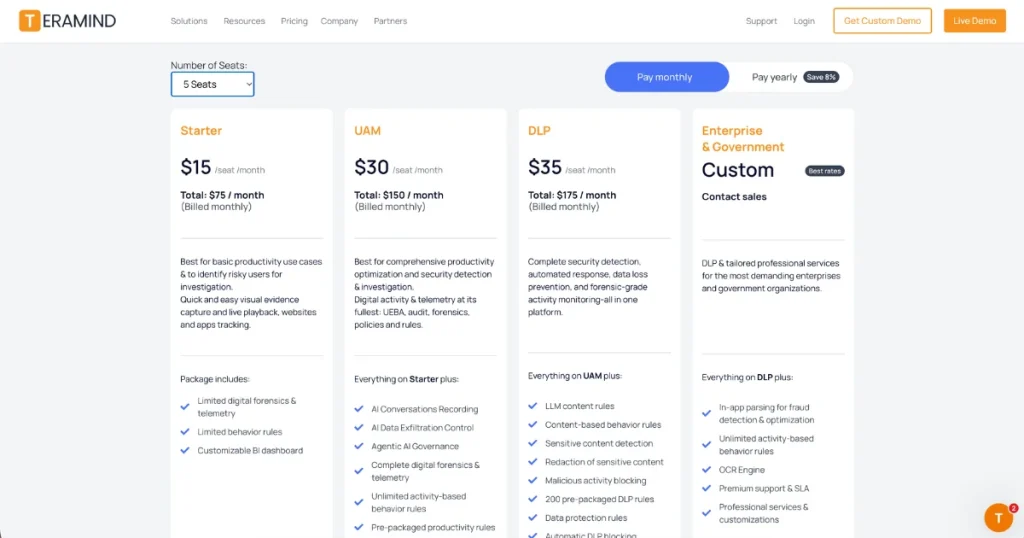Open the Number of Seats dropdown
The height and width of the screenshot is (538, 1024).
[212, 84]
